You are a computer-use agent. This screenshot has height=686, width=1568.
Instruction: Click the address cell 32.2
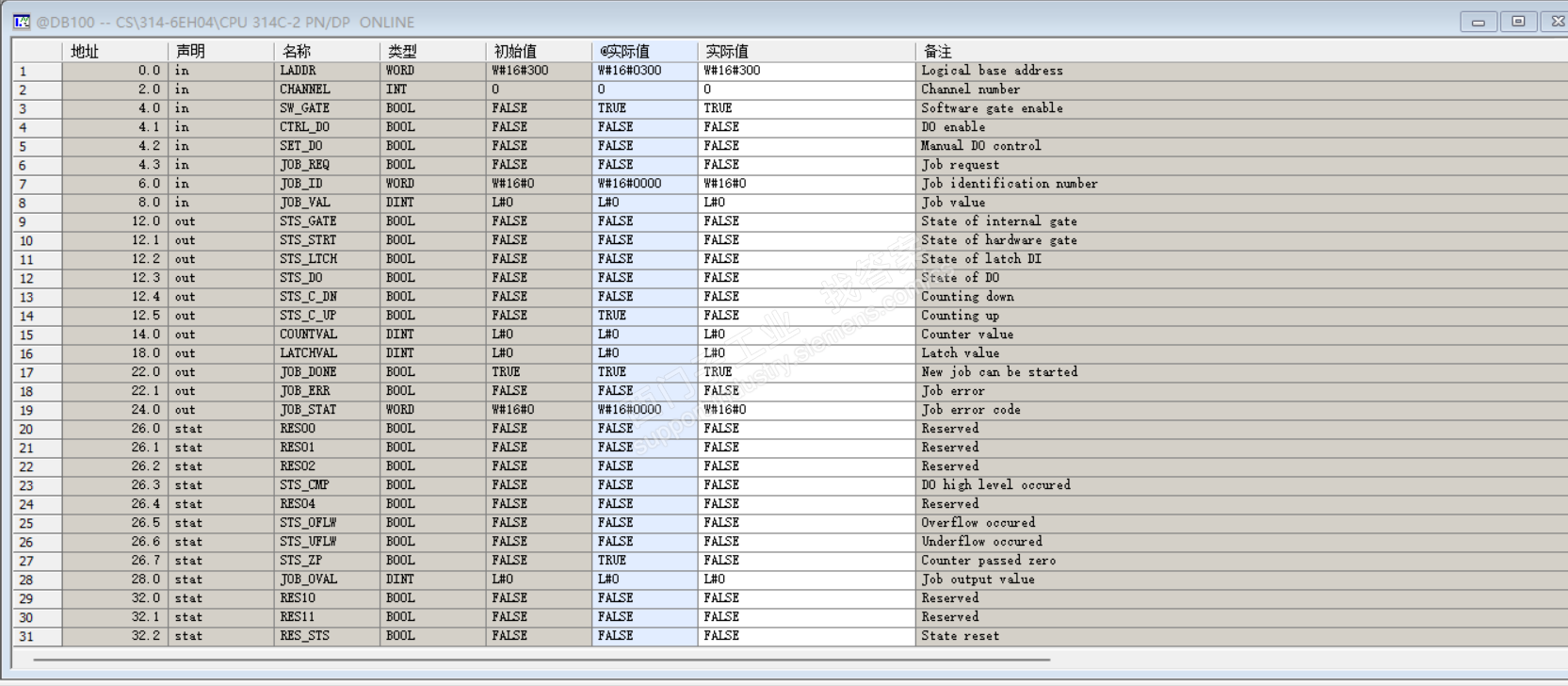point(115,636)
